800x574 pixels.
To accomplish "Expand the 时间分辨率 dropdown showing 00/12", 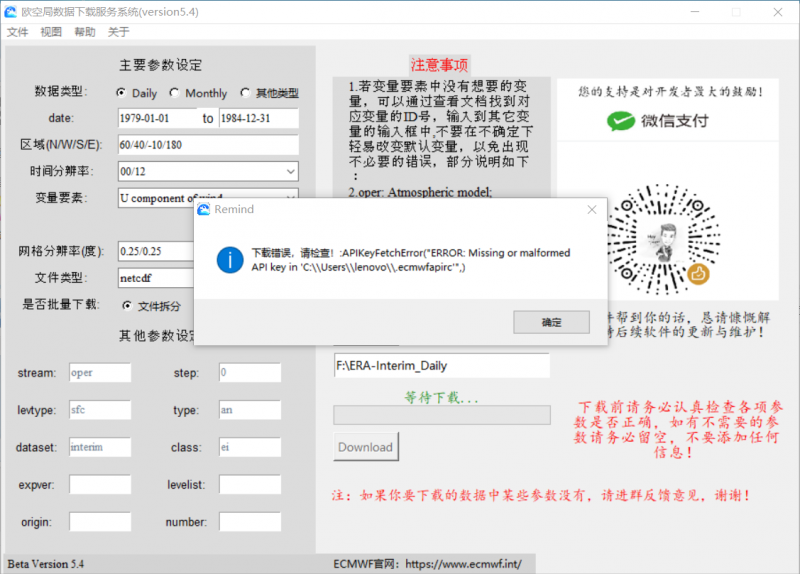I will 290,172.
